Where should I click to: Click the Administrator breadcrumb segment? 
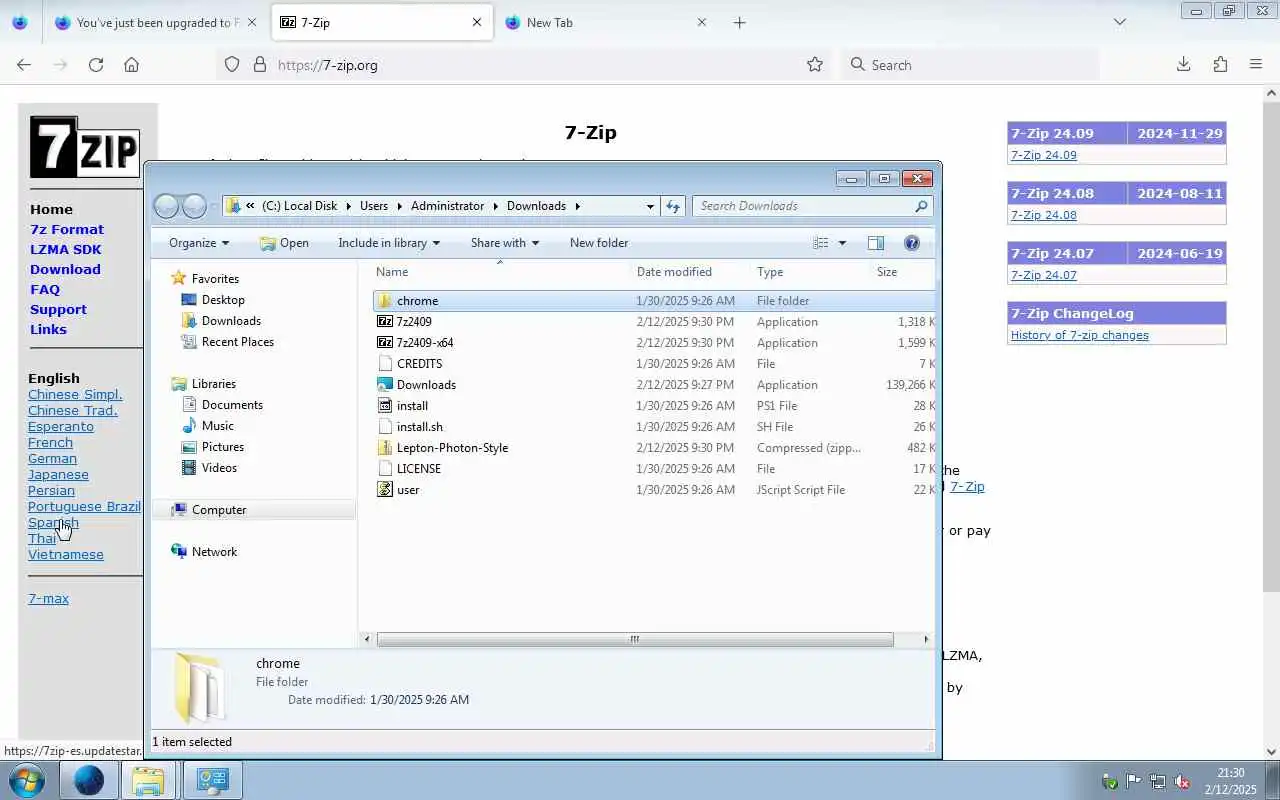click(x=447, y=206)
